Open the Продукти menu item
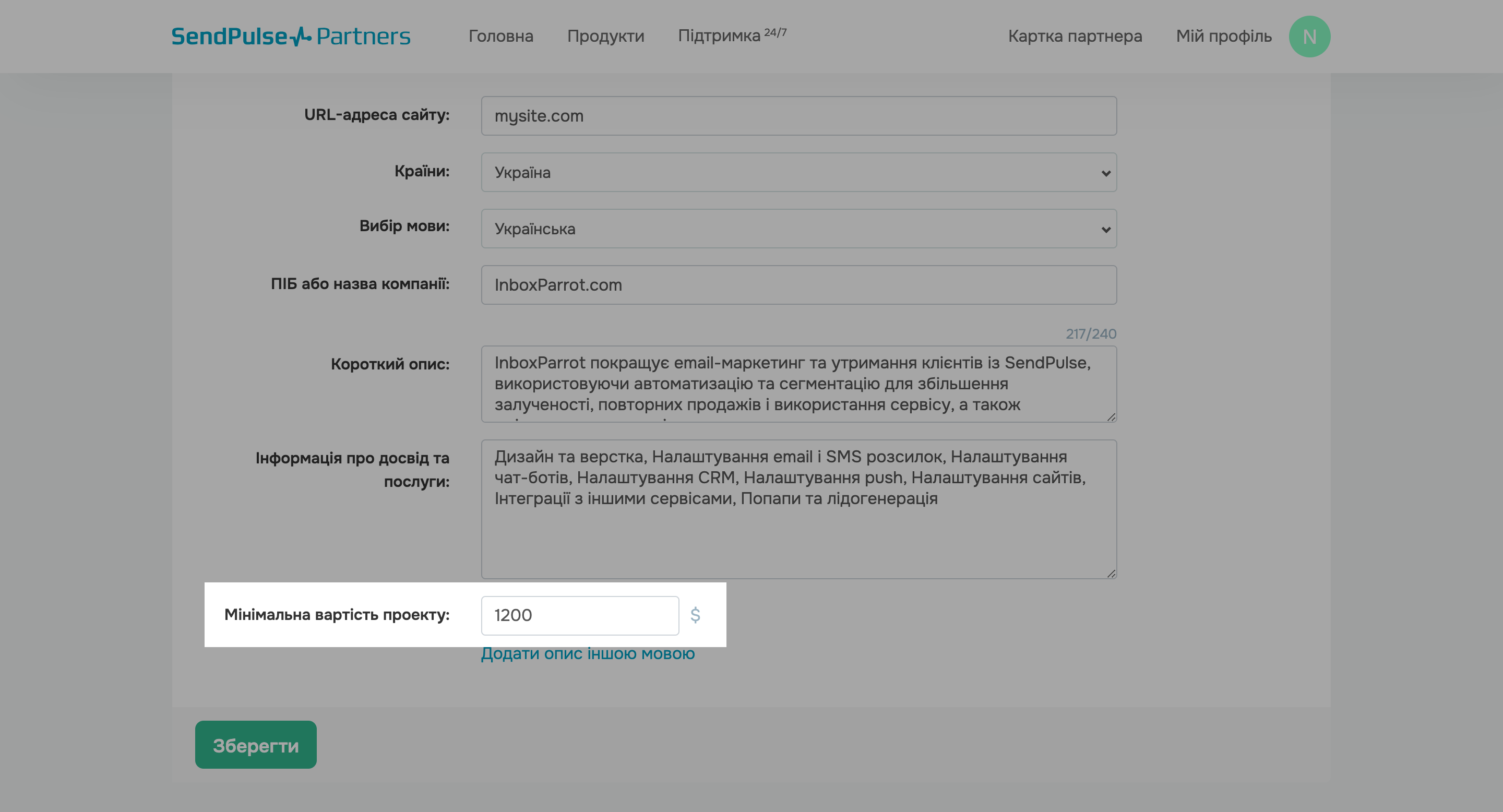Viewport: 1503px width, 812px height. pyautogui.click(x=605, y=36)
